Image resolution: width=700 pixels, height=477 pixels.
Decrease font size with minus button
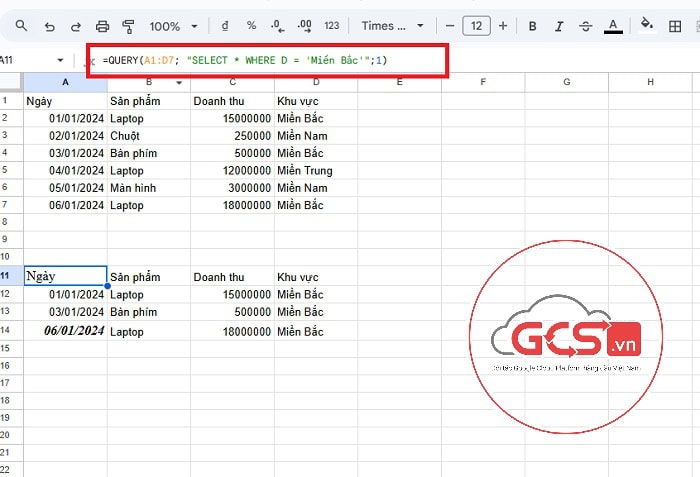click(450, 26)
